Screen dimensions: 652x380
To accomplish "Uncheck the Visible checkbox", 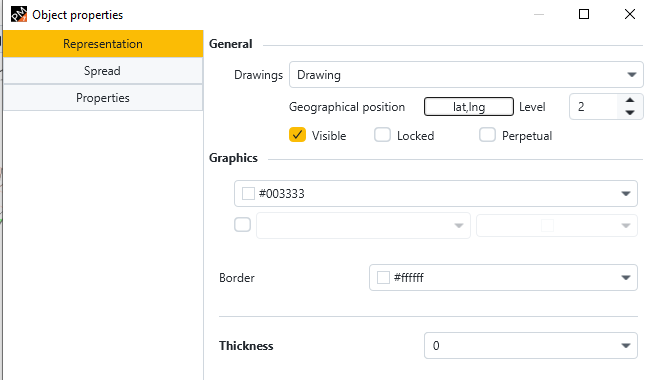I will tap(297, 135).
